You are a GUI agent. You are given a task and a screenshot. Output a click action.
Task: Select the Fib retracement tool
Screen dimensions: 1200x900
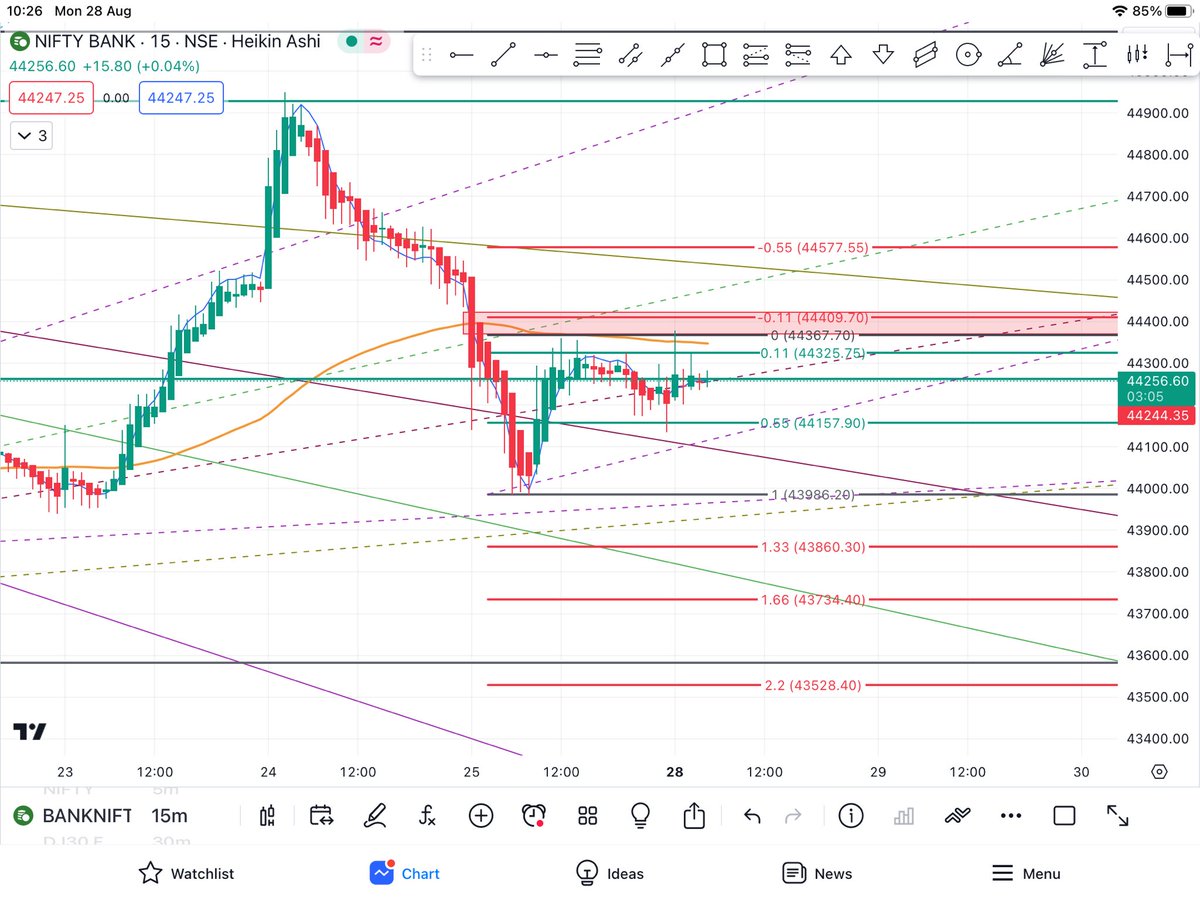click(587, 55)
